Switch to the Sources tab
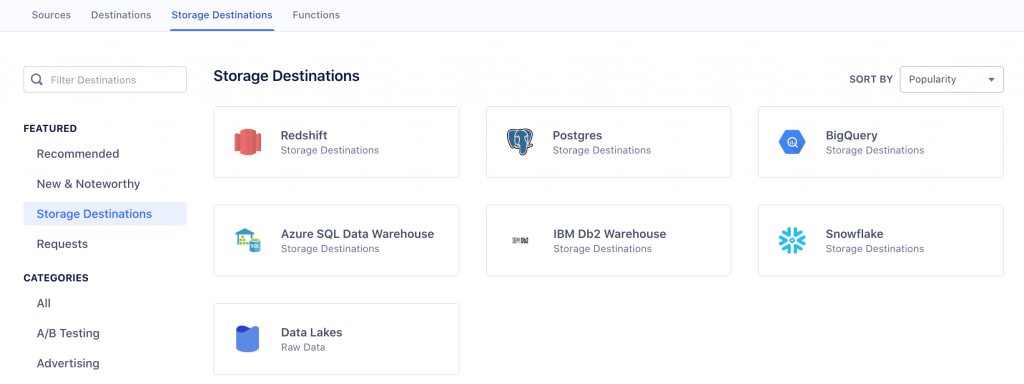Image resolution: width=1024 pixels, height=384 pixels. [51, 14]
